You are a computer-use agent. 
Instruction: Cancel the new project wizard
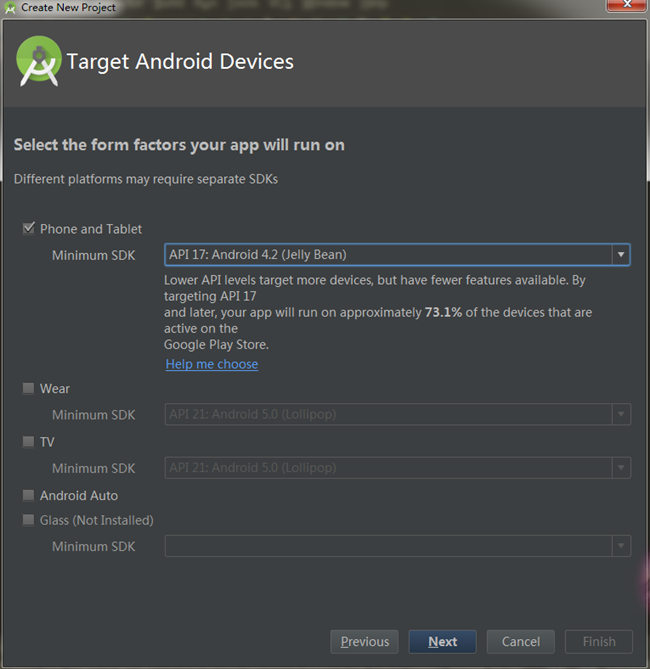click(x=521, y=641)
